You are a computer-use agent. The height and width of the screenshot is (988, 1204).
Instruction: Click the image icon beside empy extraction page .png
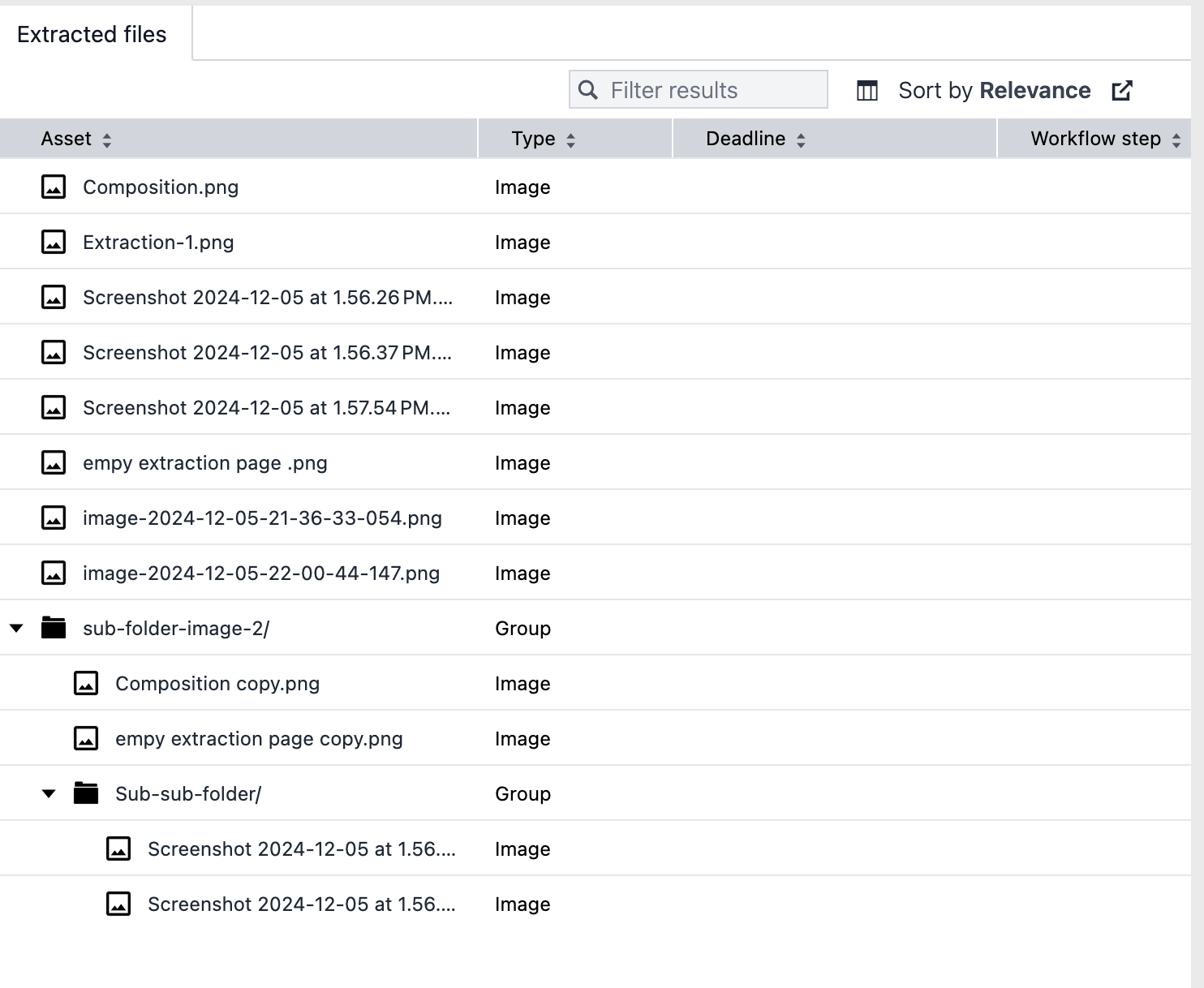54,462
